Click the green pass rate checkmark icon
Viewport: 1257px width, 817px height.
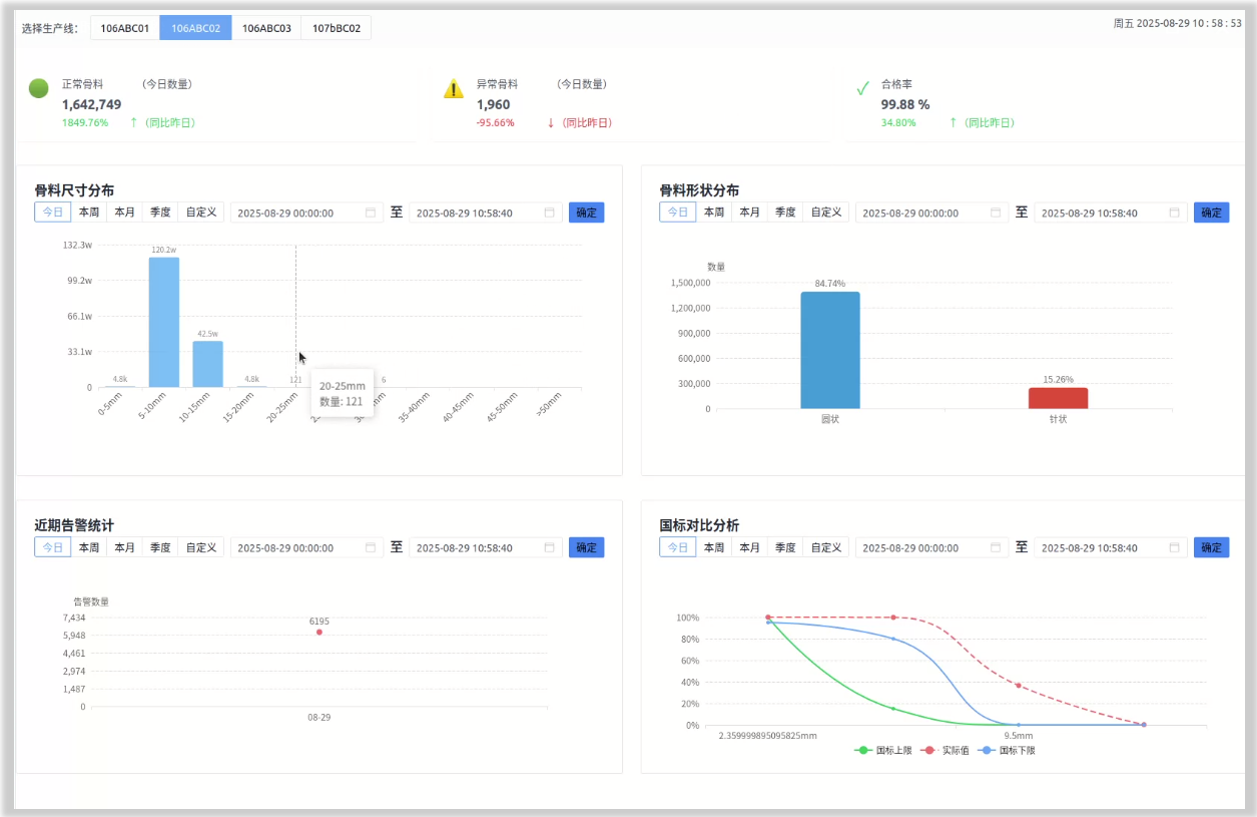tap(862, 89)
